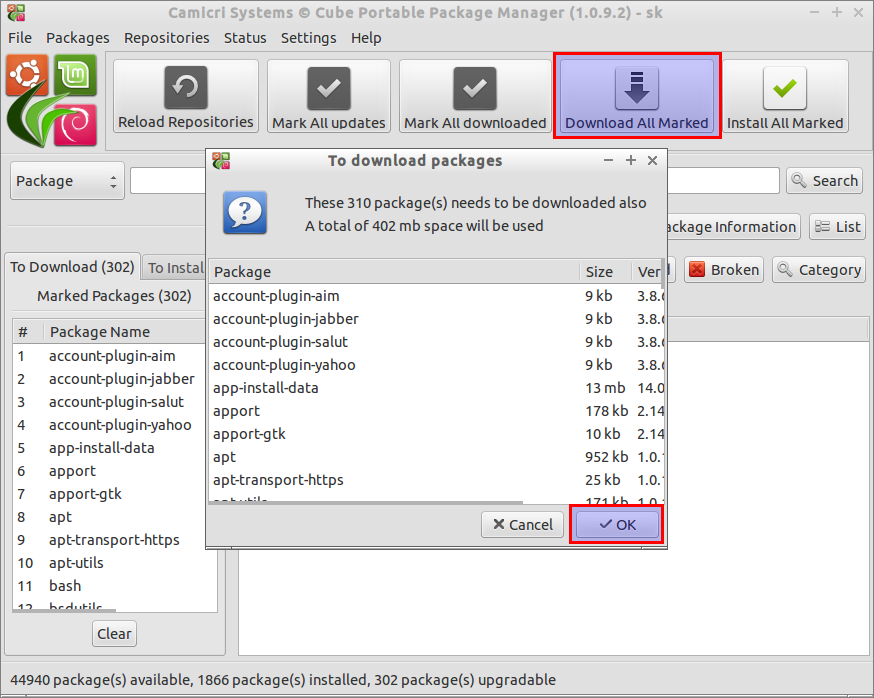Image resolution: width=874 pixels, height=698 pixels.
Task: Open the Category filter button
Action: [x=818, y=269]
